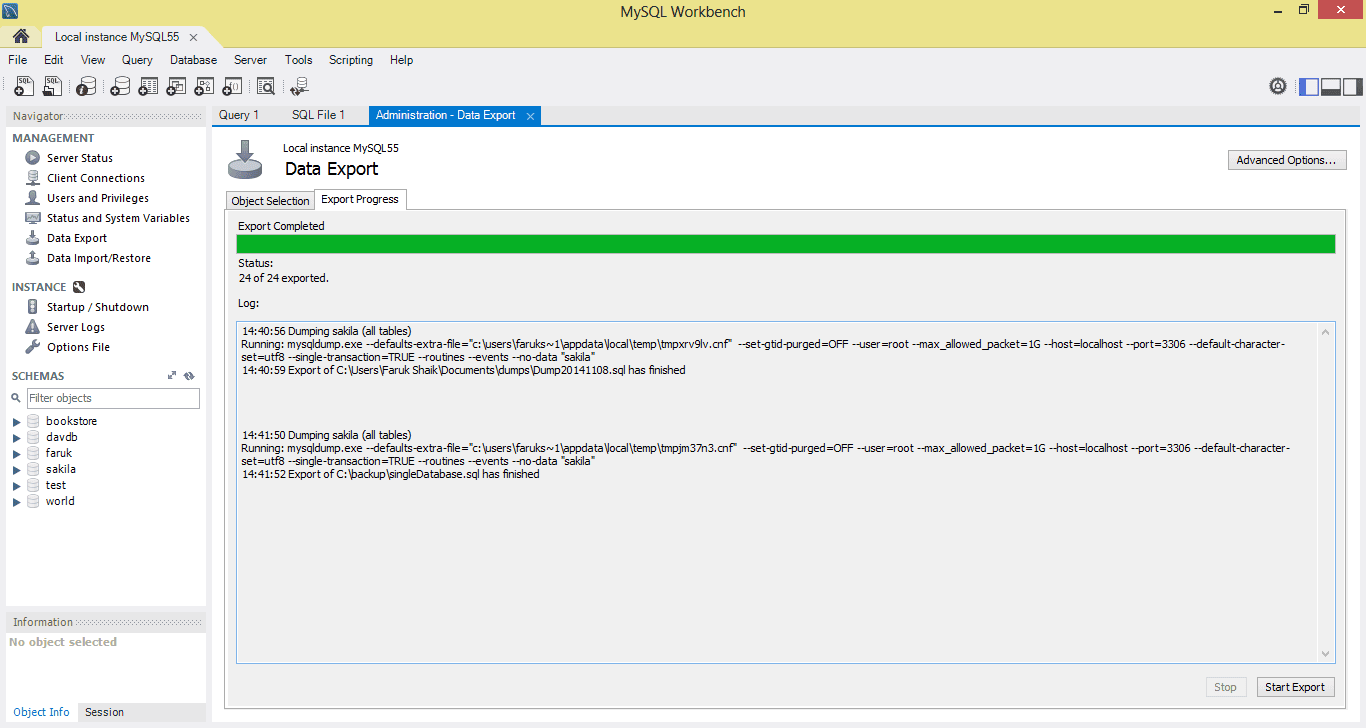This screenshot has height=728, width=1366.
Task: Expand the sakila schema tree
Action: click(x=16, y=470)
